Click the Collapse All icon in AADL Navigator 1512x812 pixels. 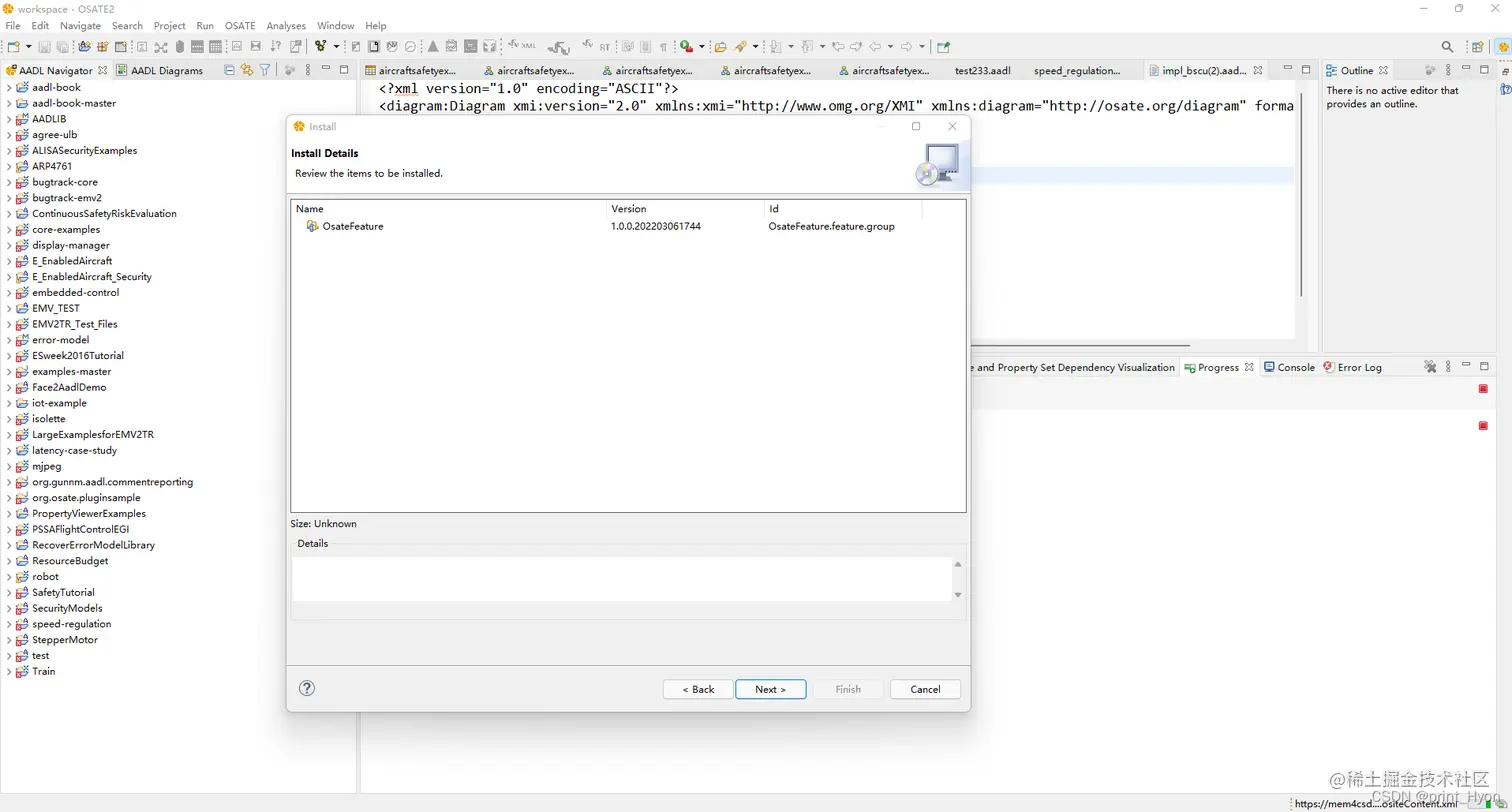click(230, 70)
